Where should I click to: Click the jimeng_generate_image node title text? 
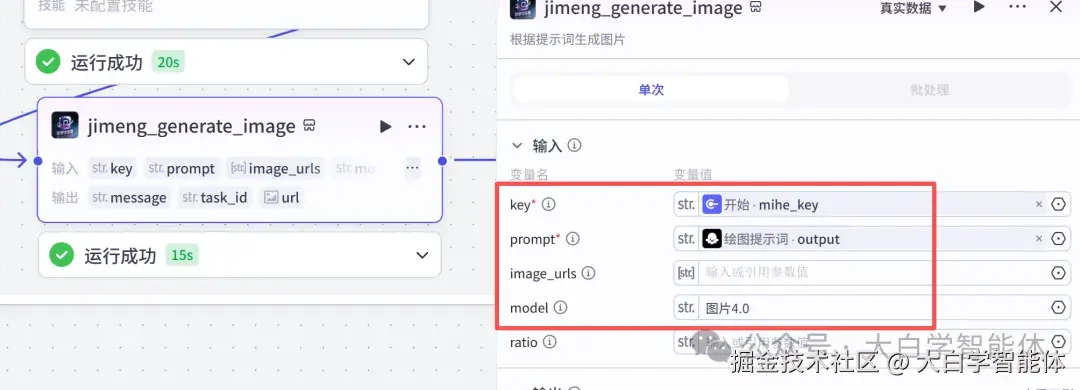click(191, 126)
